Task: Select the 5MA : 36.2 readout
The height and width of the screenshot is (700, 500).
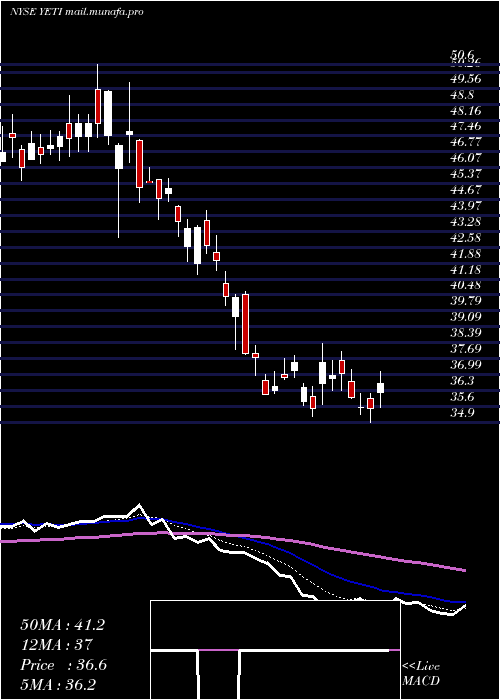Action: 58,685
